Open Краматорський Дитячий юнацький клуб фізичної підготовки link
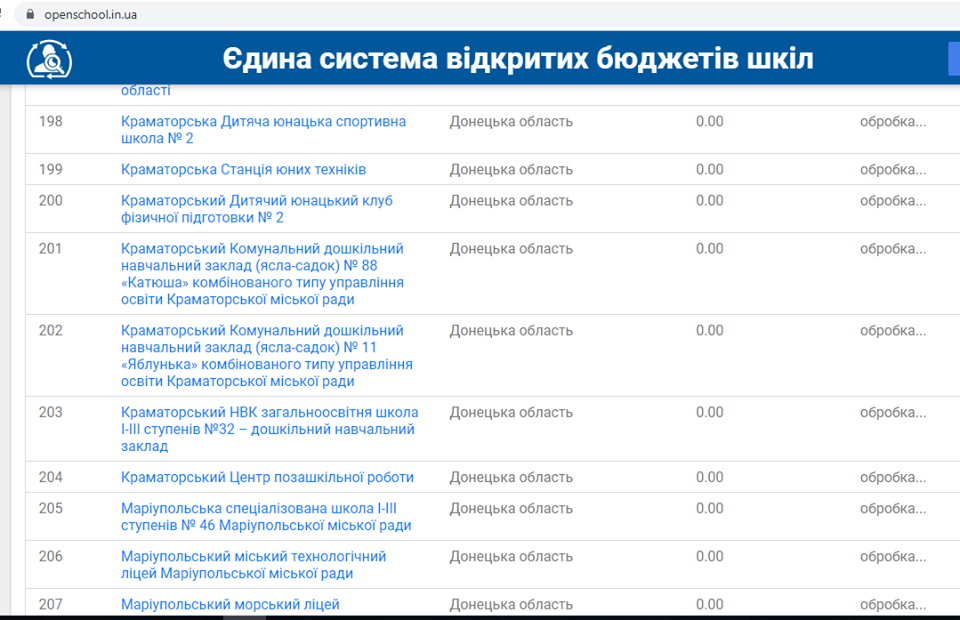Image resolution: width=960 pixels, height=620 pixels. click(x=256, y=209)
